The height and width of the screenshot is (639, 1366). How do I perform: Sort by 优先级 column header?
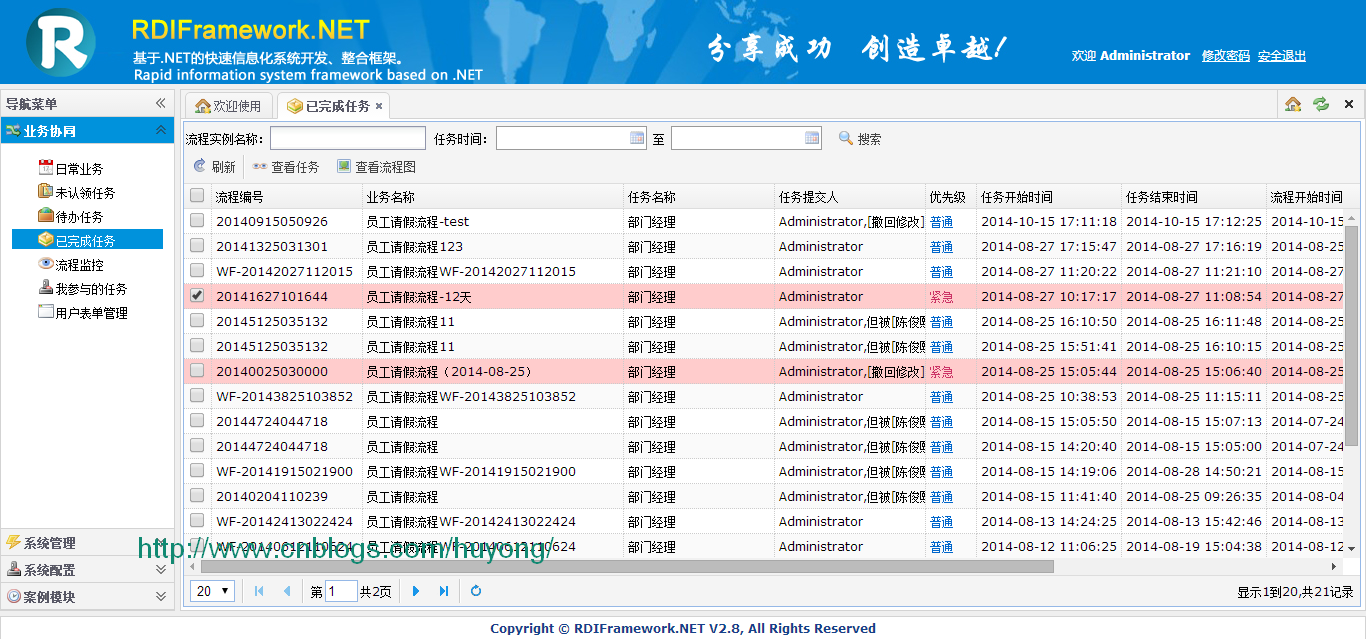950,196
